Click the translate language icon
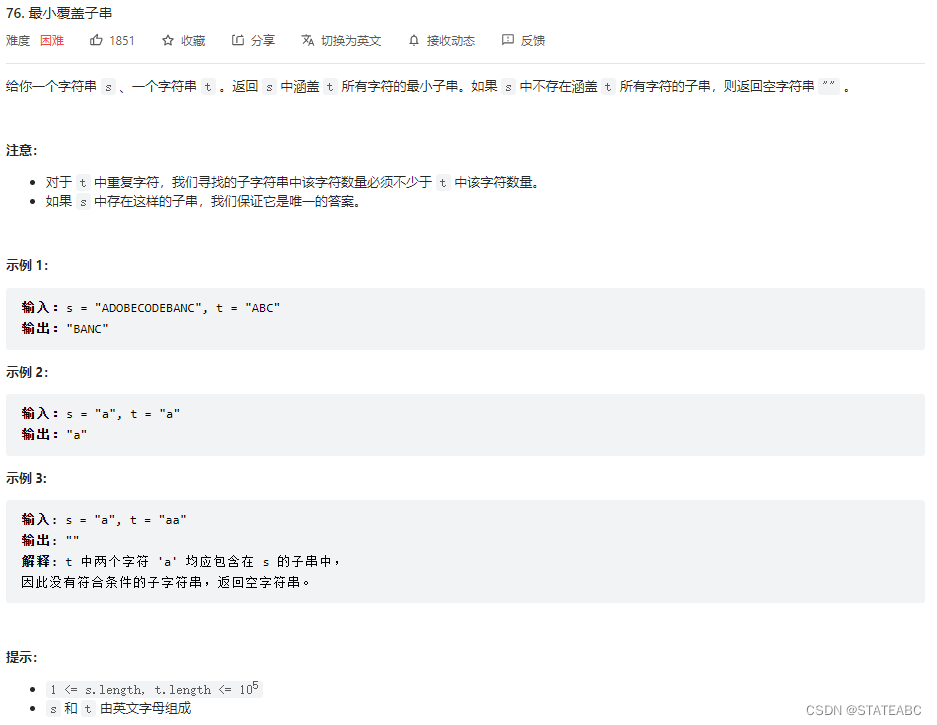Viewport: 937px width, 725px height. click(x=308, y=40)
